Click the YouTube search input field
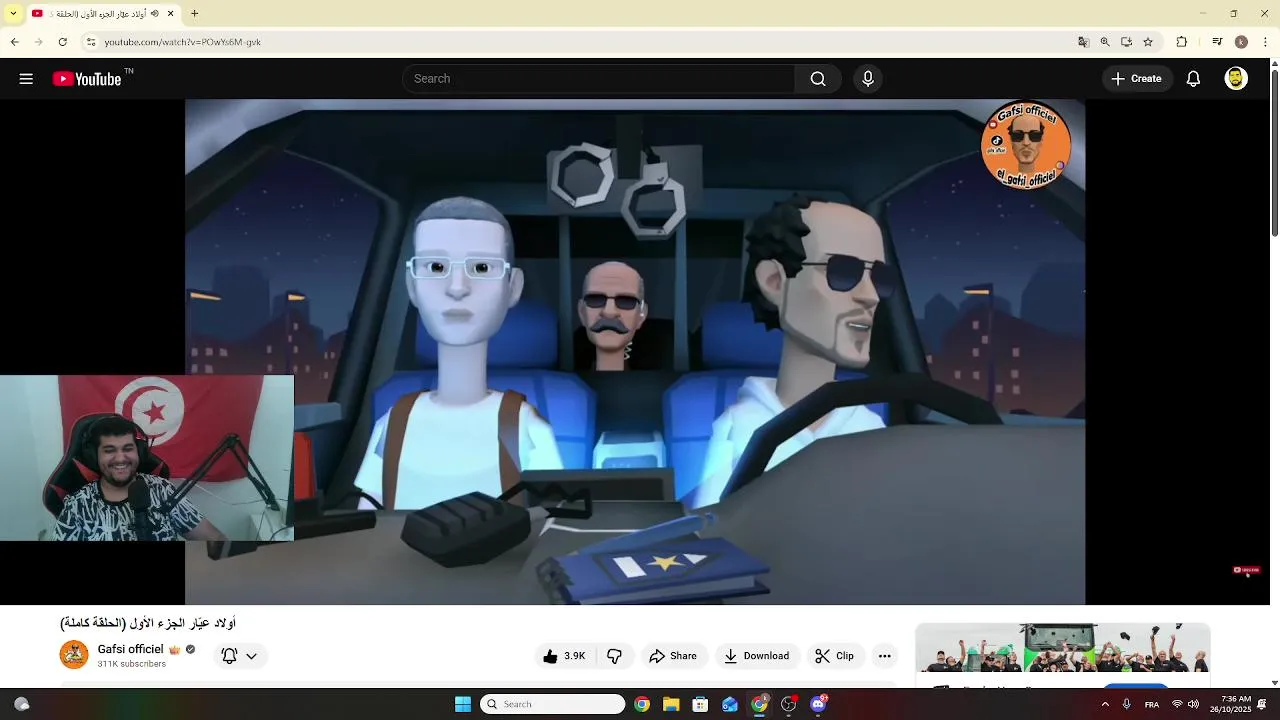1280x720 pixels. coord(600,79)
